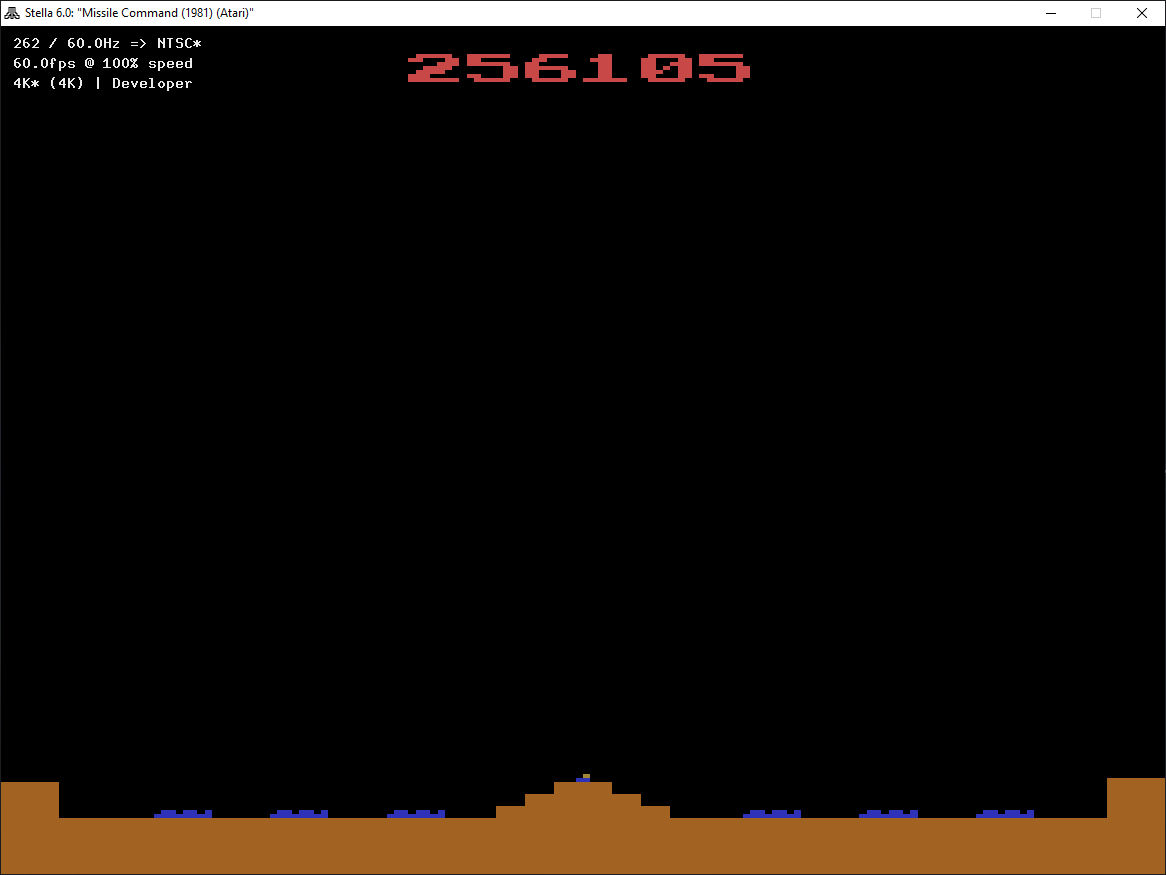
Task: Click the missile base cursor atop center hill
Action: point(584,778)
